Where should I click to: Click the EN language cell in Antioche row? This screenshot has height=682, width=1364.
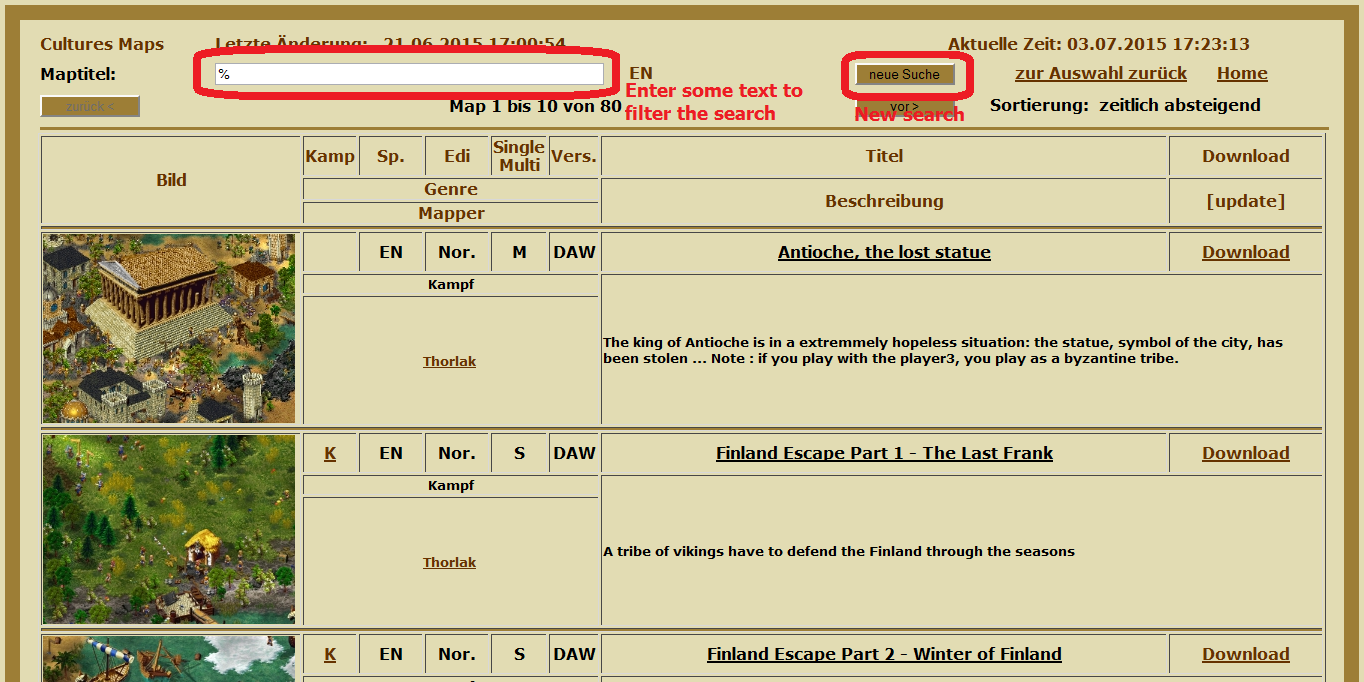(x=391, y=252)
